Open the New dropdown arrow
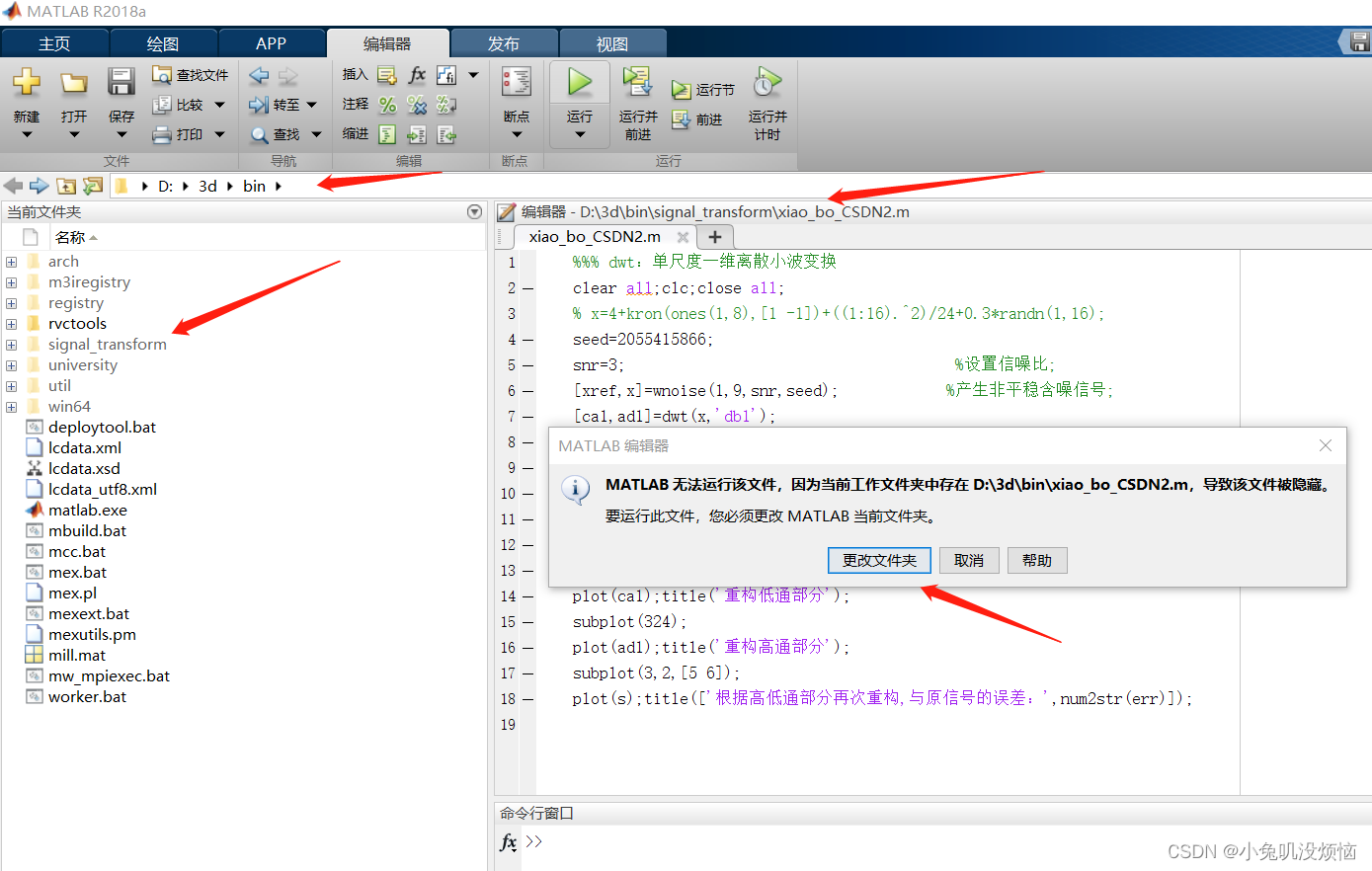Screen dimensions: 1372x871 (x=27, y=135)
